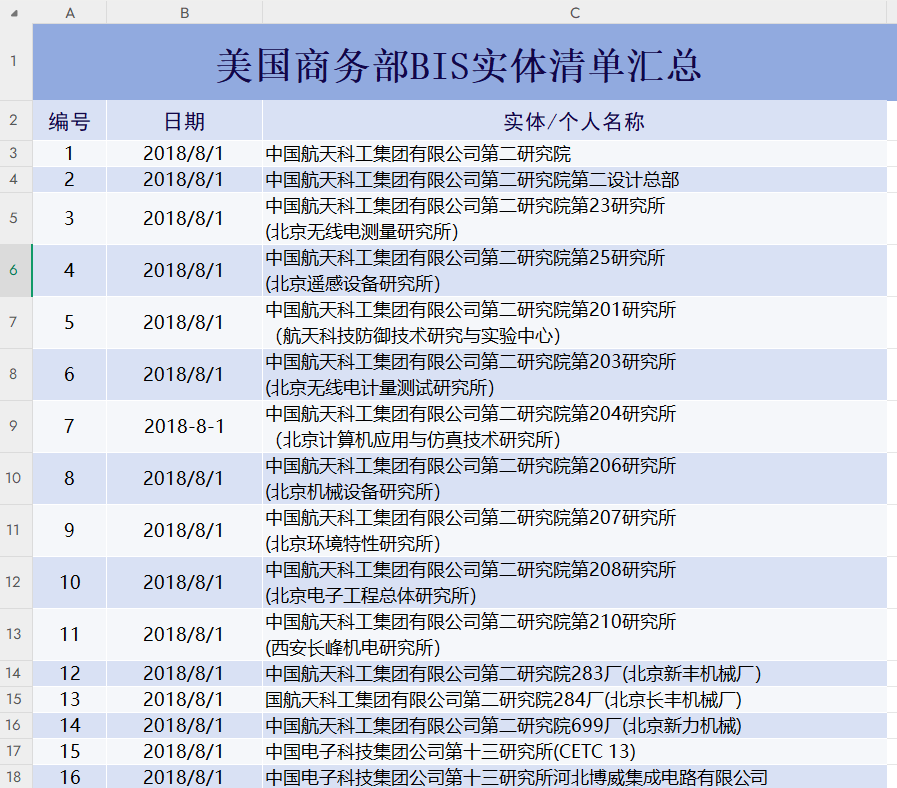
Task: Select row 18 header
Action: coord(14,777)
